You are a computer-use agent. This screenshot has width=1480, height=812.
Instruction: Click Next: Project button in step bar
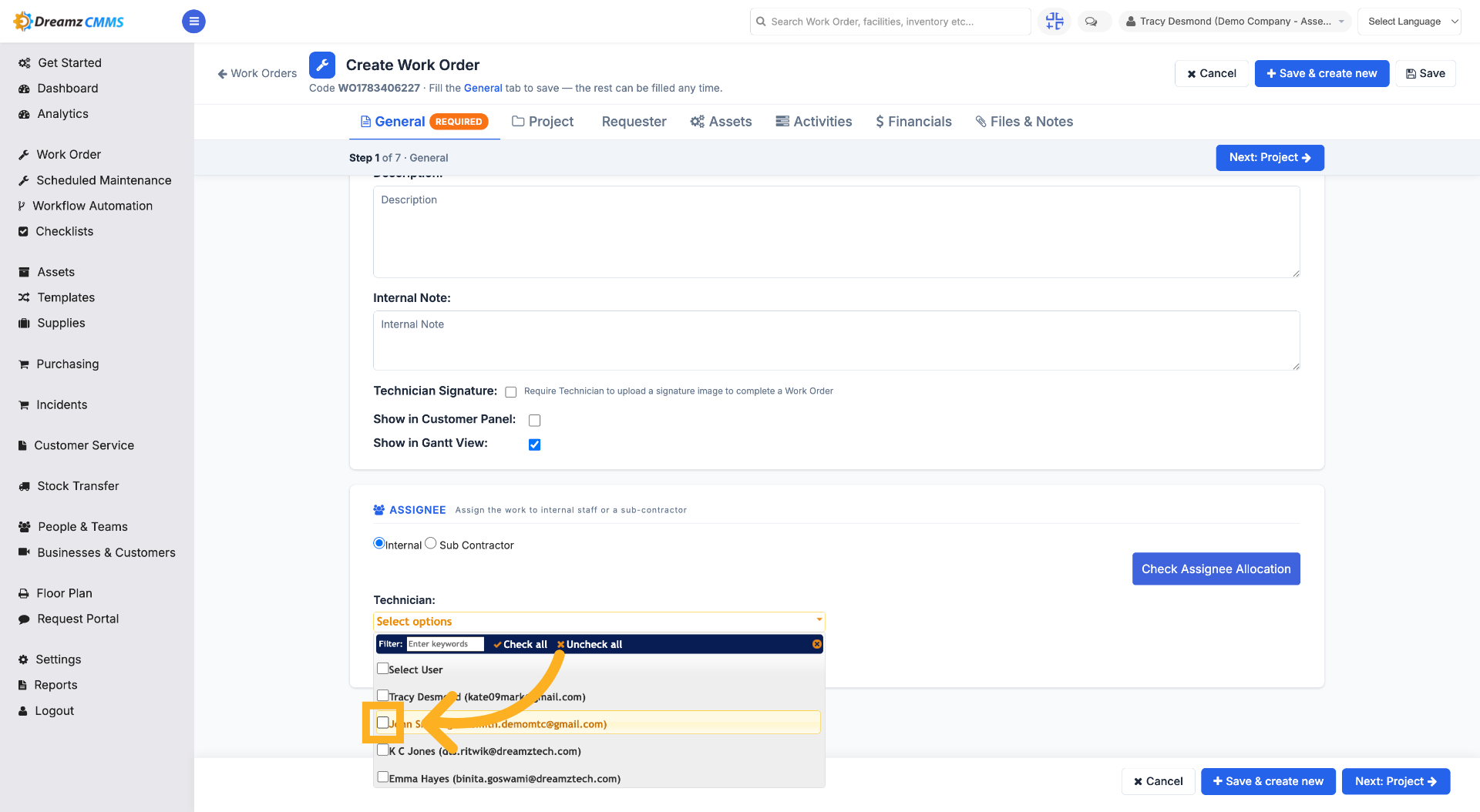coord(1270,157)
